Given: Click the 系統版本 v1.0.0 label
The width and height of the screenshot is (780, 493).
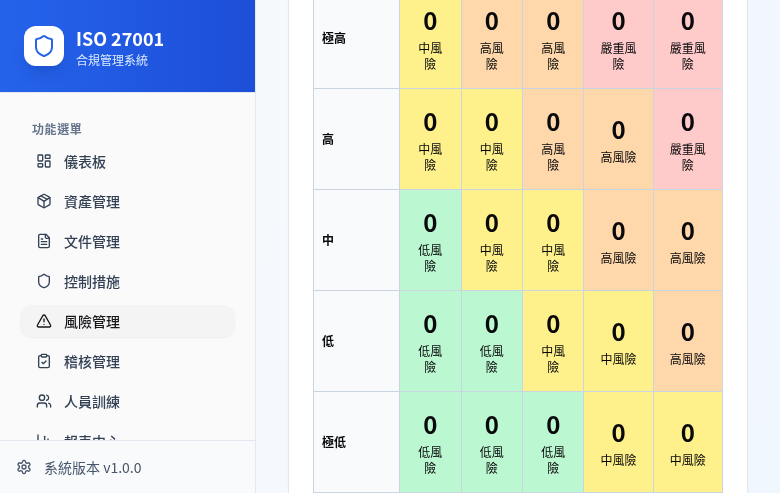Looking at the screenshot, I should pyautogui.click(x=93, y=468).
